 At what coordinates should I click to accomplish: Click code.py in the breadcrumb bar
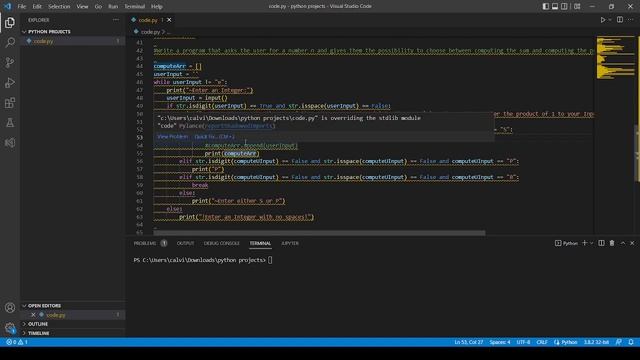150,31
